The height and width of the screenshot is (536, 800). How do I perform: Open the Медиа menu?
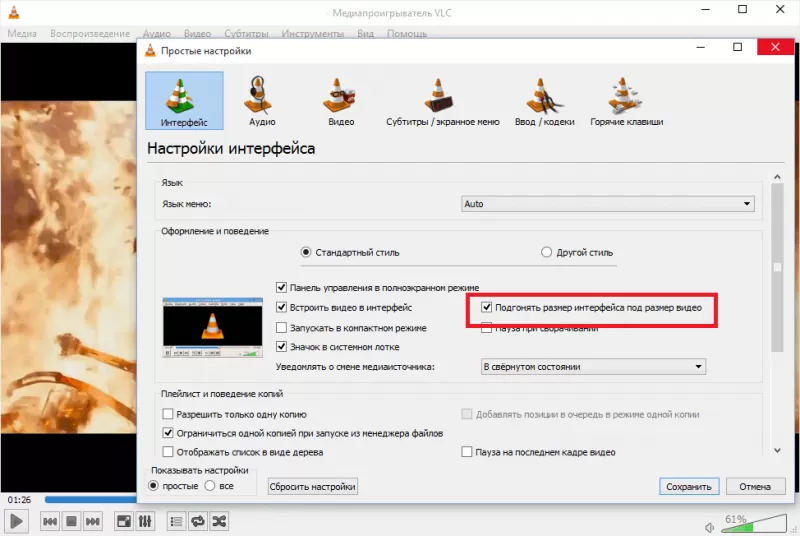(22, 34)
